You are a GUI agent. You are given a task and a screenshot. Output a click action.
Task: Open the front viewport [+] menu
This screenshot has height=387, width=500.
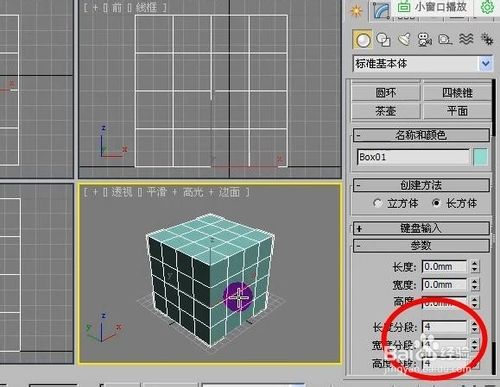[95, 7]
